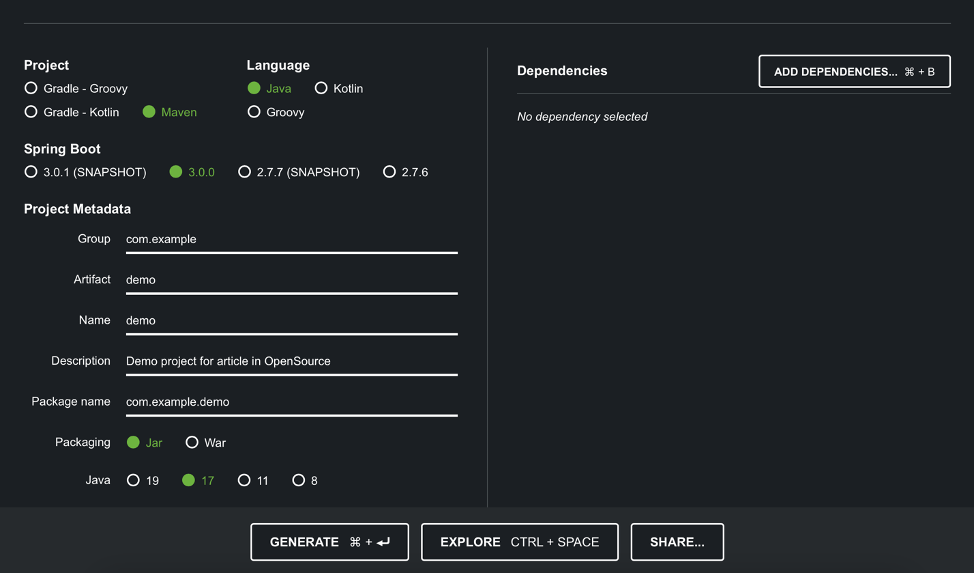The width and height of the screenshot is (974, 575).
Task: Select Maven as project type
Action: pyautogui.click(x=149, y=112)
